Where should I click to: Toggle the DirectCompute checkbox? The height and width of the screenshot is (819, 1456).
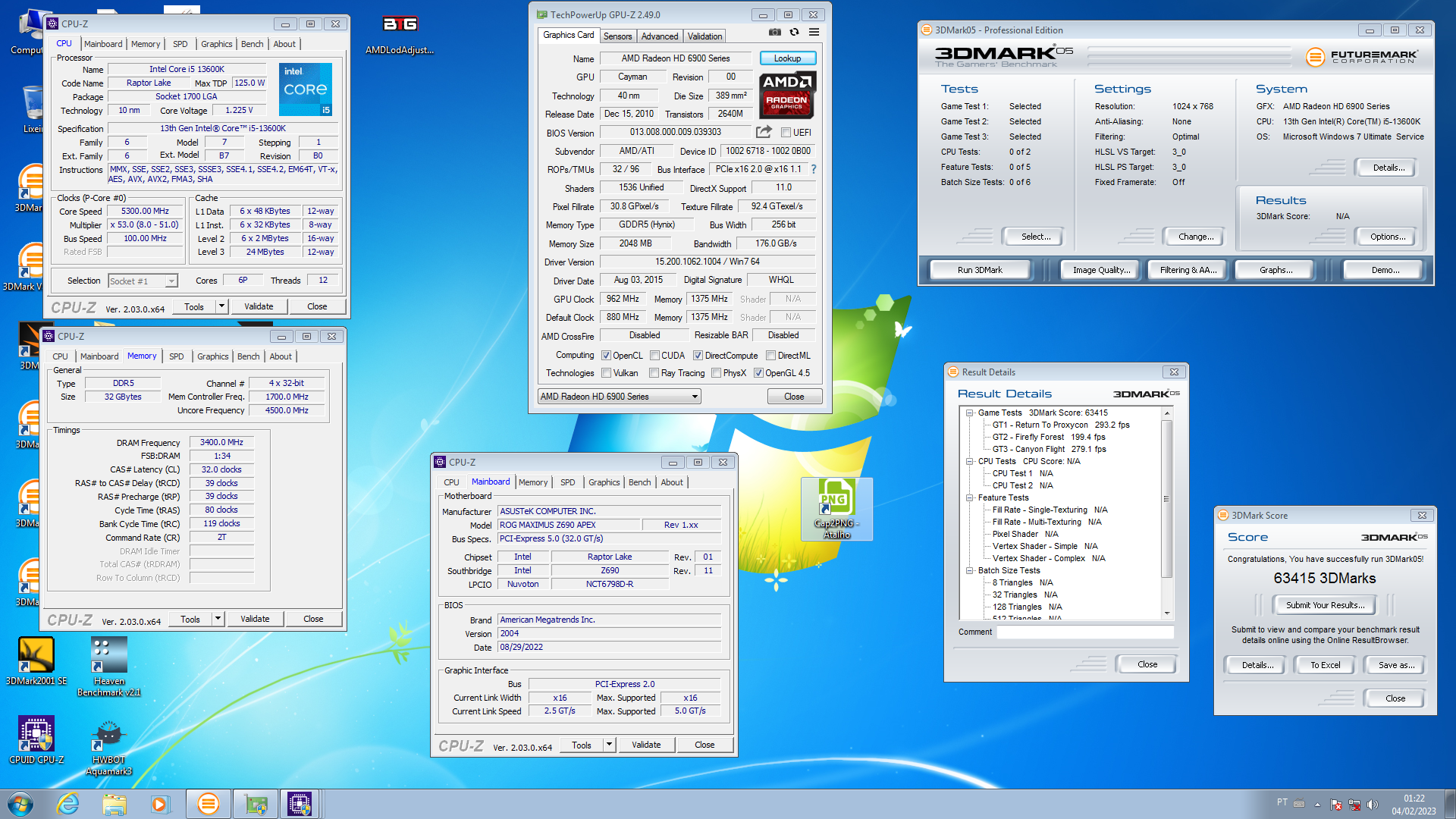click(x=698, y=356)
